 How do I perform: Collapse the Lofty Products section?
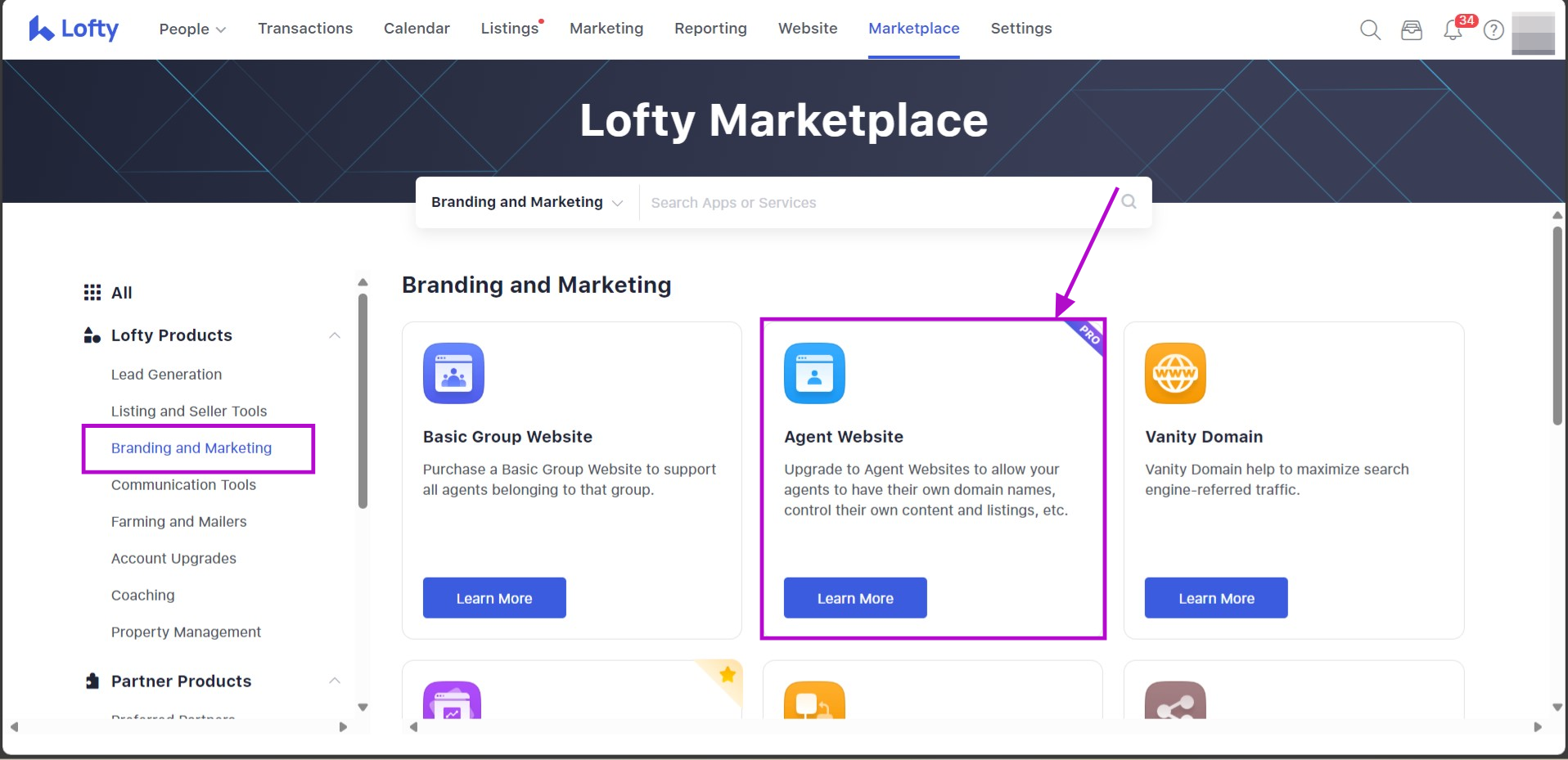pyautogui.click(x=334, y=335)
